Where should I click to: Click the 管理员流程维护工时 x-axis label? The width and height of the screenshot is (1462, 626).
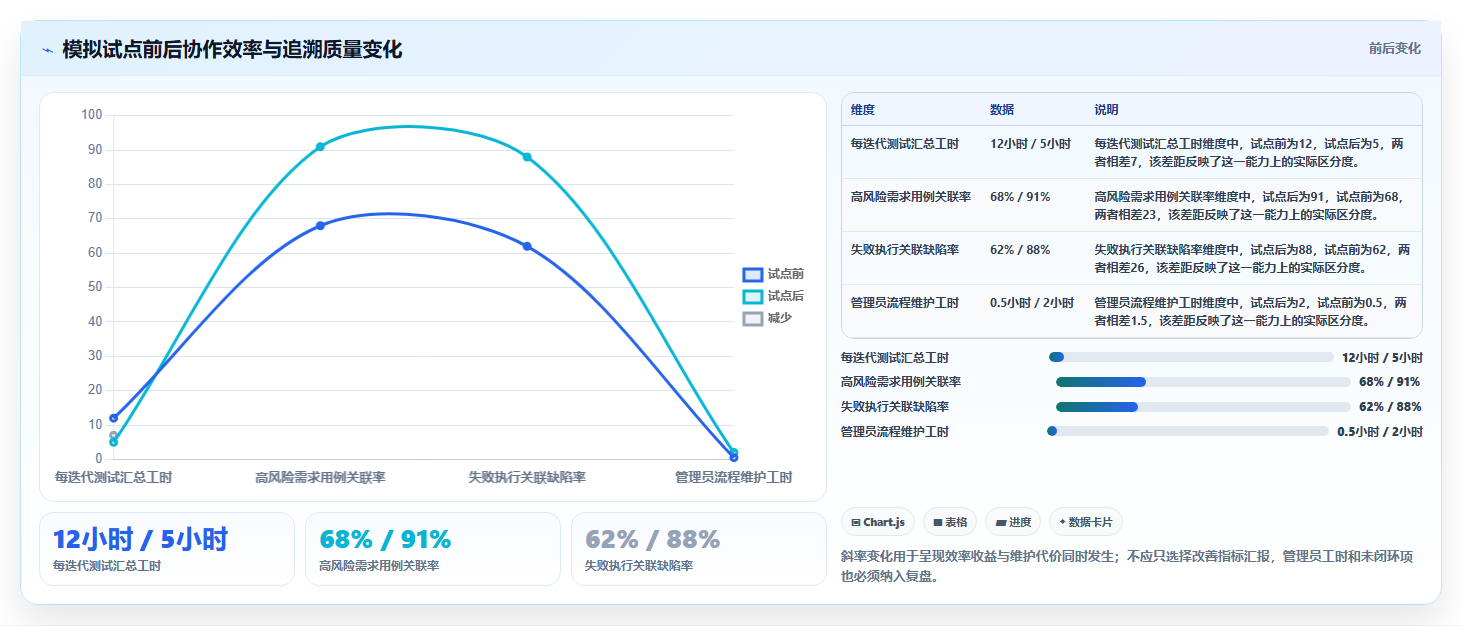coord(733,478)
